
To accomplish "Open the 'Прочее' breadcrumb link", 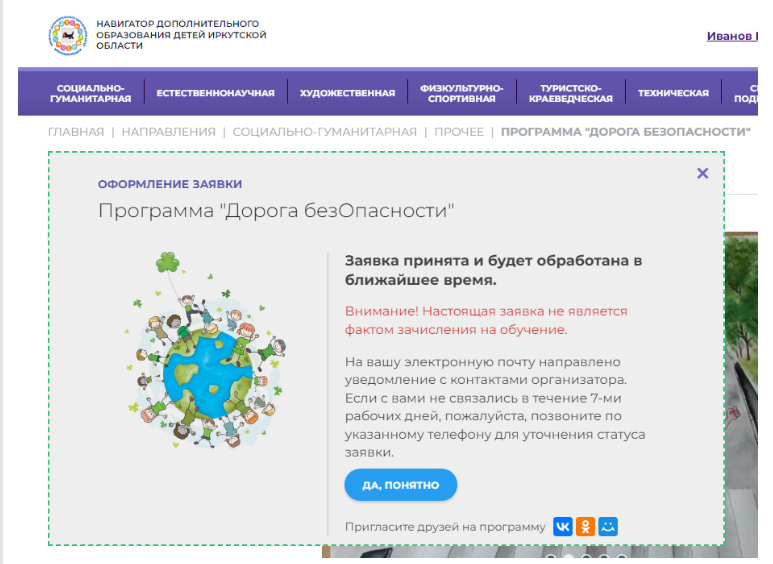I will pyautogui.click(x=459, y=132).
